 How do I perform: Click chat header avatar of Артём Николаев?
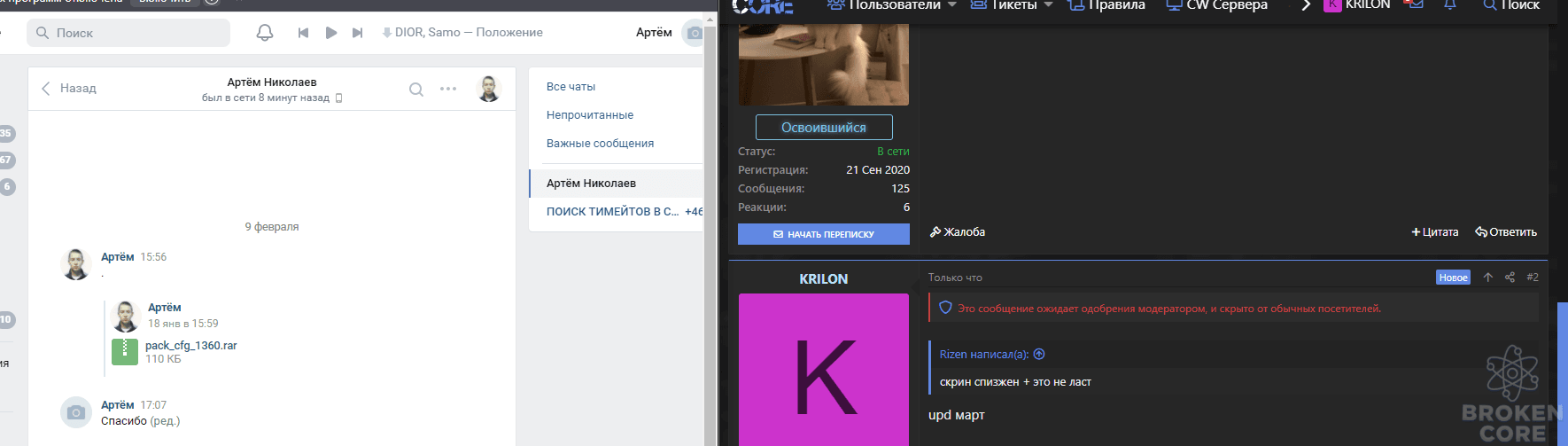(489, 88)
